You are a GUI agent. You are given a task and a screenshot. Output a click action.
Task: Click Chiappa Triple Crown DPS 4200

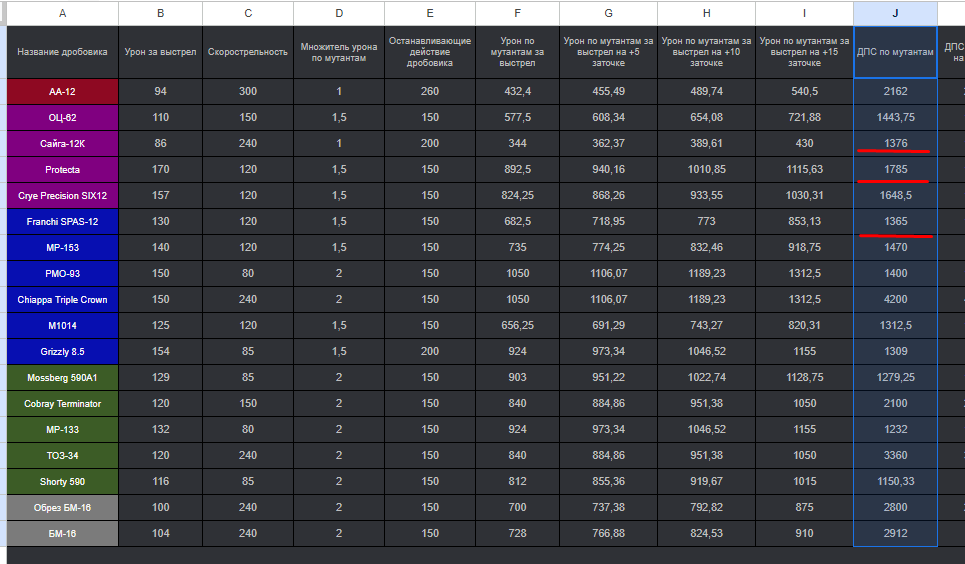895,299
